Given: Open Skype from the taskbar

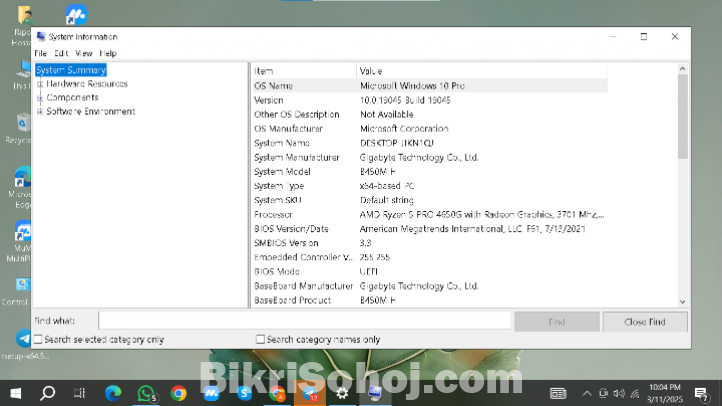Looking at the screenshot, I should (x=244, y=394).
